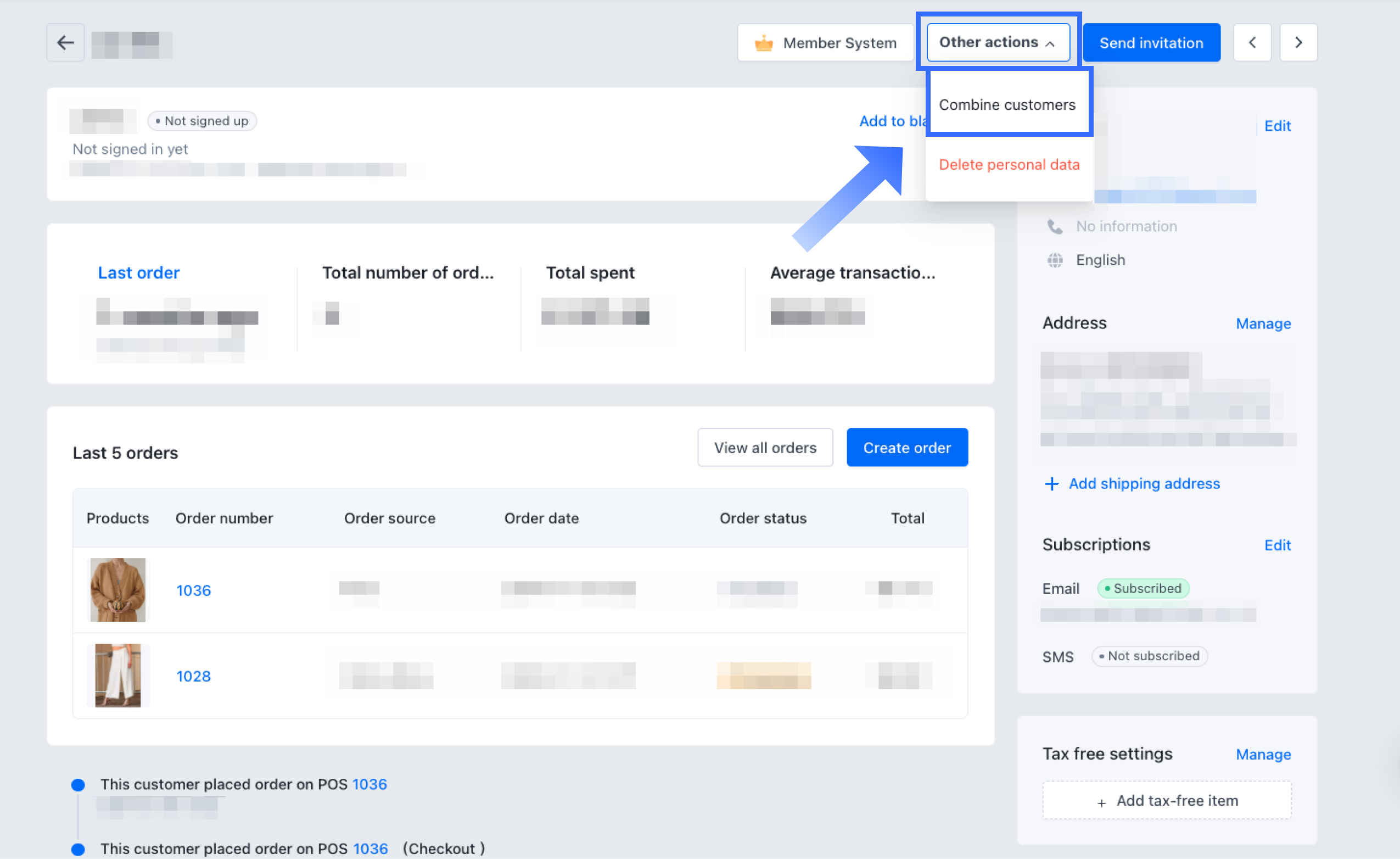Click the brown cardigan product thumbnail

pyautogui.click(x=117, y=589)
